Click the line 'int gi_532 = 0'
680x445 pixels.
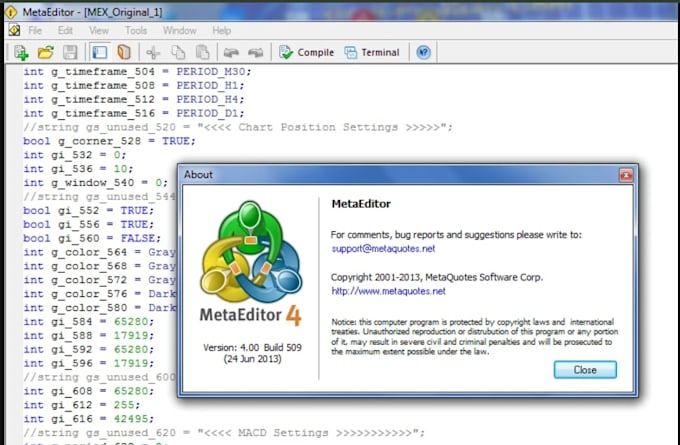(75, 155)
